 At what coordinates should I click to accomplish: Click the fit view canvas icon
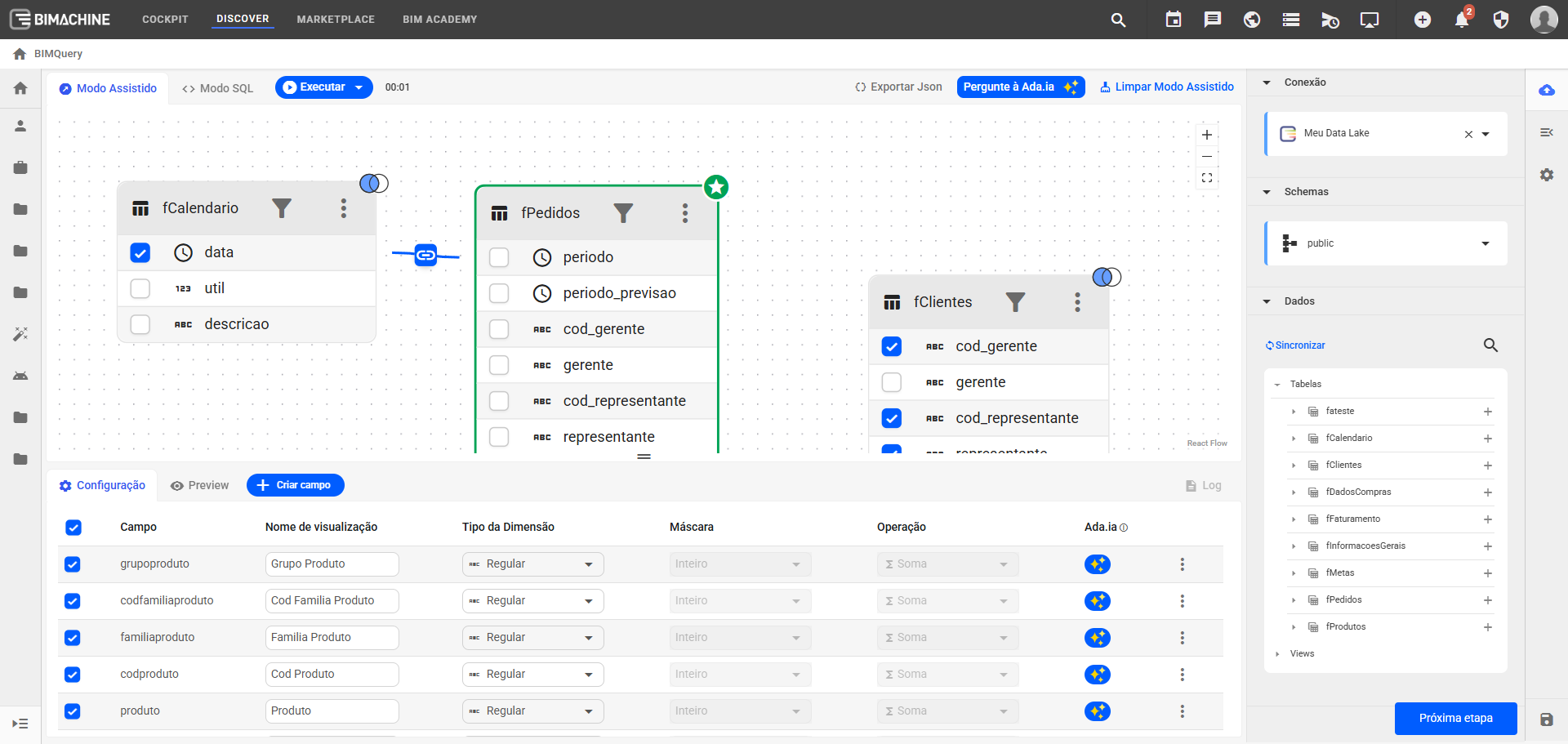[1207, 178]
